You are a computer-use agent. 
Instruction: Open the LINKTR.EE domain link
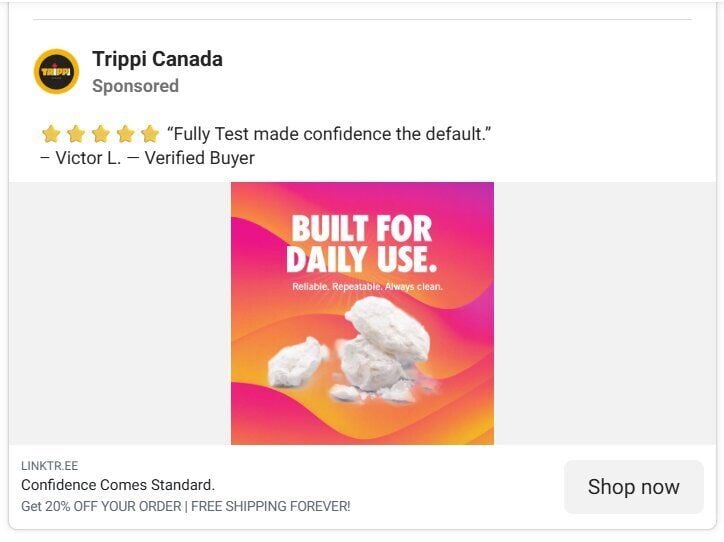click(x=49, y=466)
